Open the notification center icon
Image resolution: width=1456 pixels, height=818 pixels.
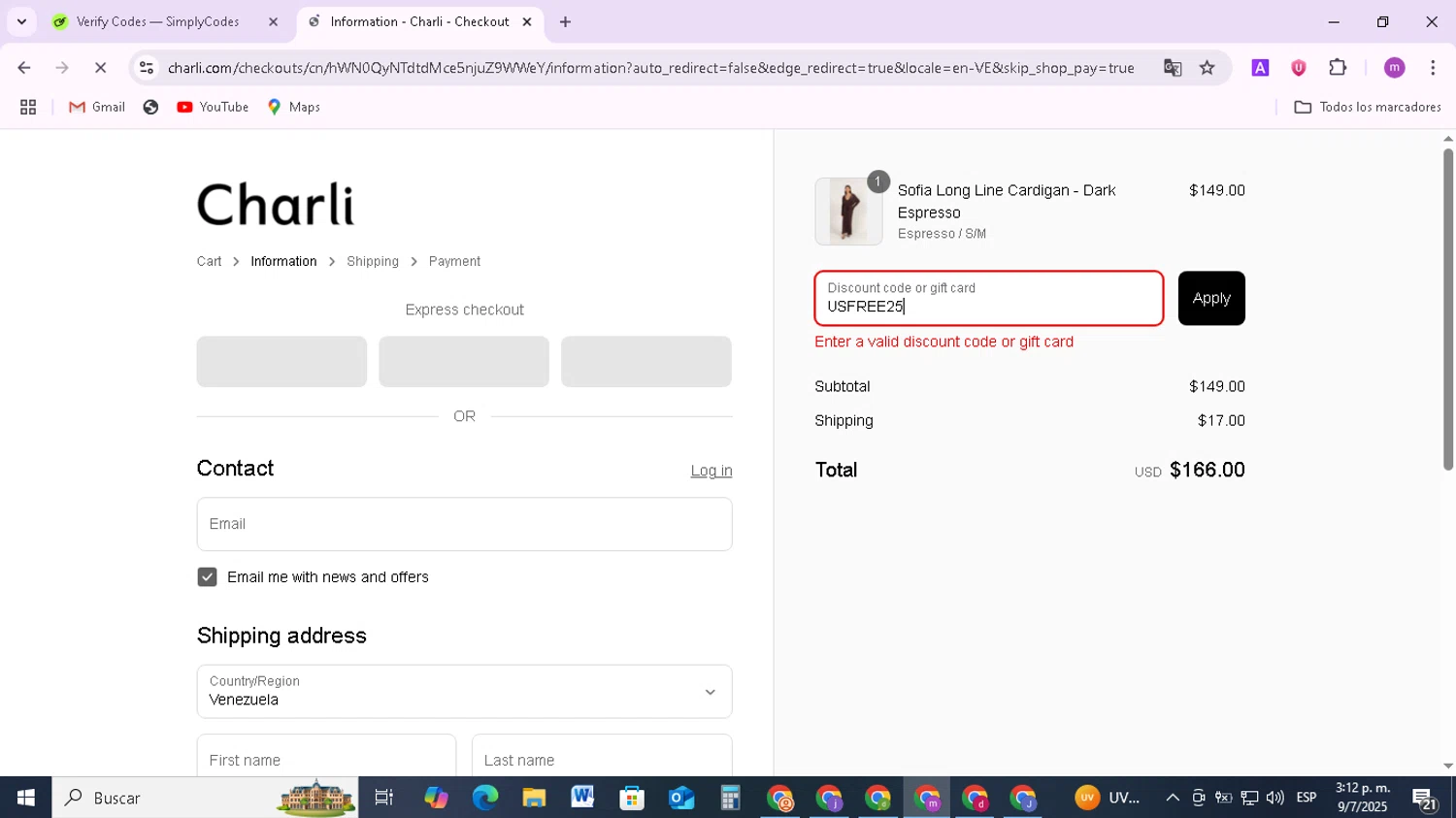(x=1425, y=799)
